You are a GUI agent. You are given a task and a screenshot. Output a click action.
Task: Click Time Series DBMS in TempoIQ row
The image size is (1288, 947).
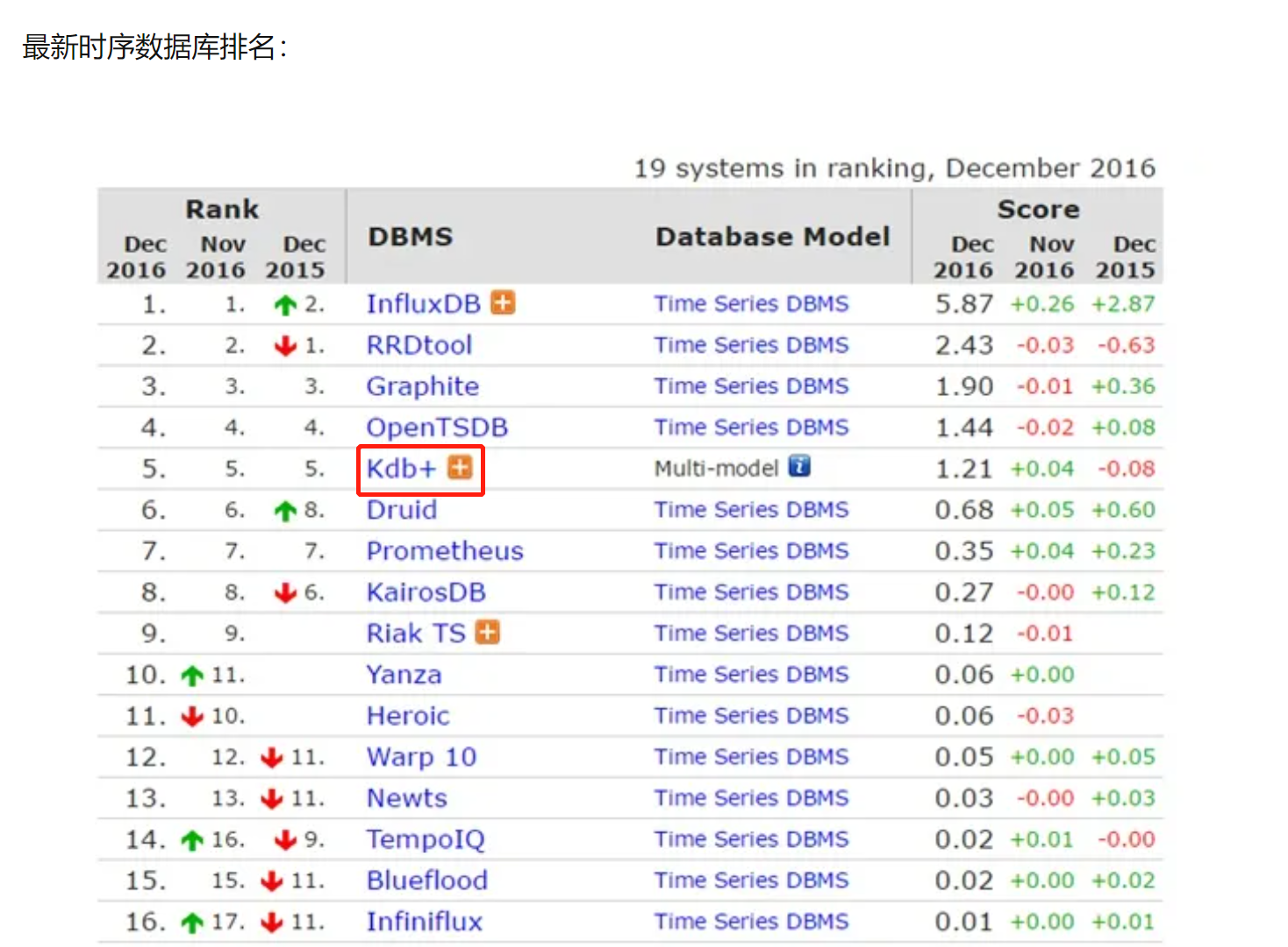pos(752,840)
